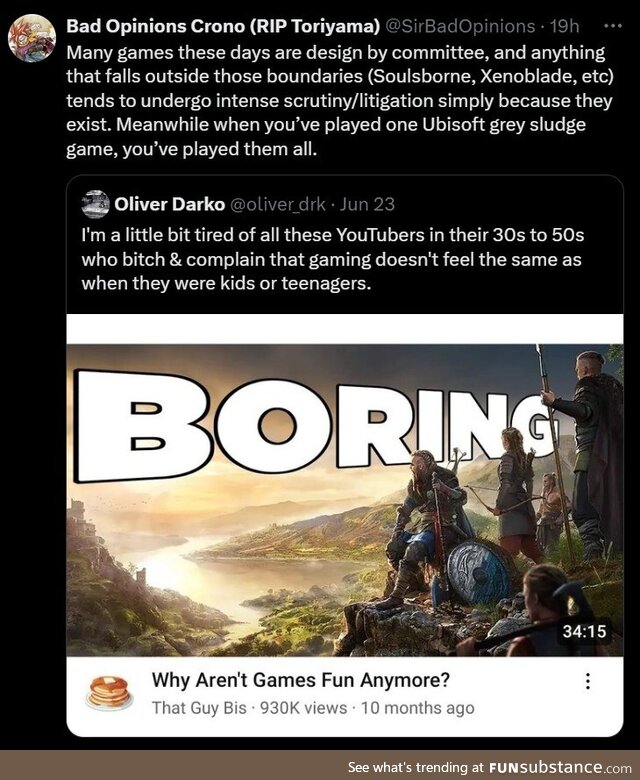Click the 34:15 video duration badge
Screen dimensions: 640x780
pos(584,631)
